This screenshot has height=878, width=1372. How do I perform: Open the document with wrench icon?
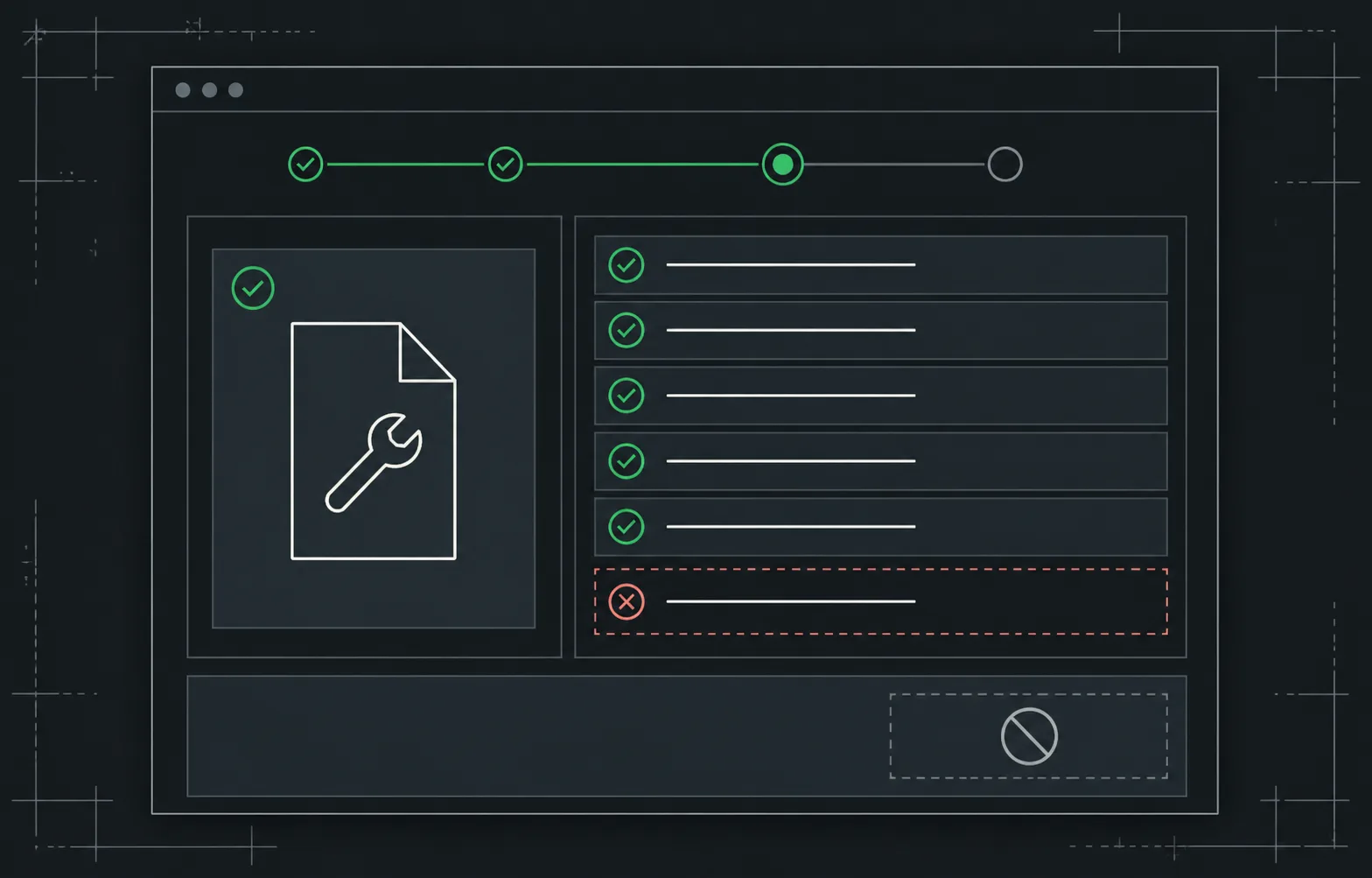[374, 440]
